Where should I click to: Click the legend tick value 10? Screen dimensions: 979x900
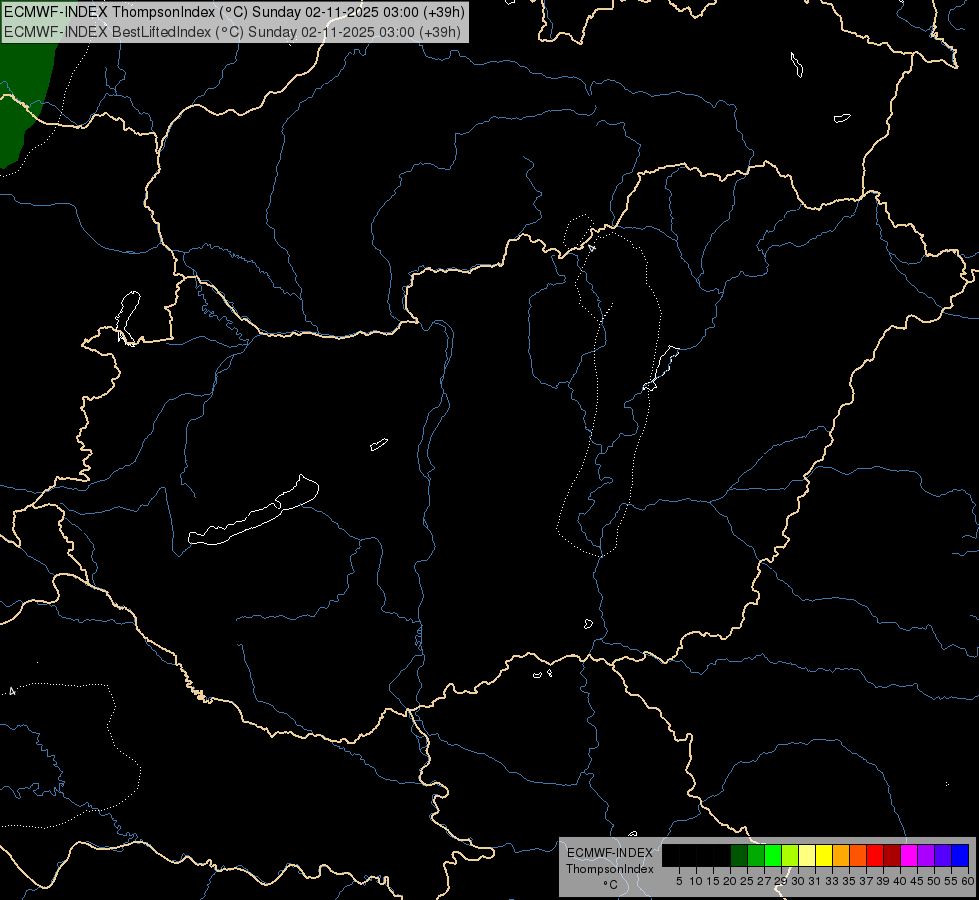(x=696, y=881)
